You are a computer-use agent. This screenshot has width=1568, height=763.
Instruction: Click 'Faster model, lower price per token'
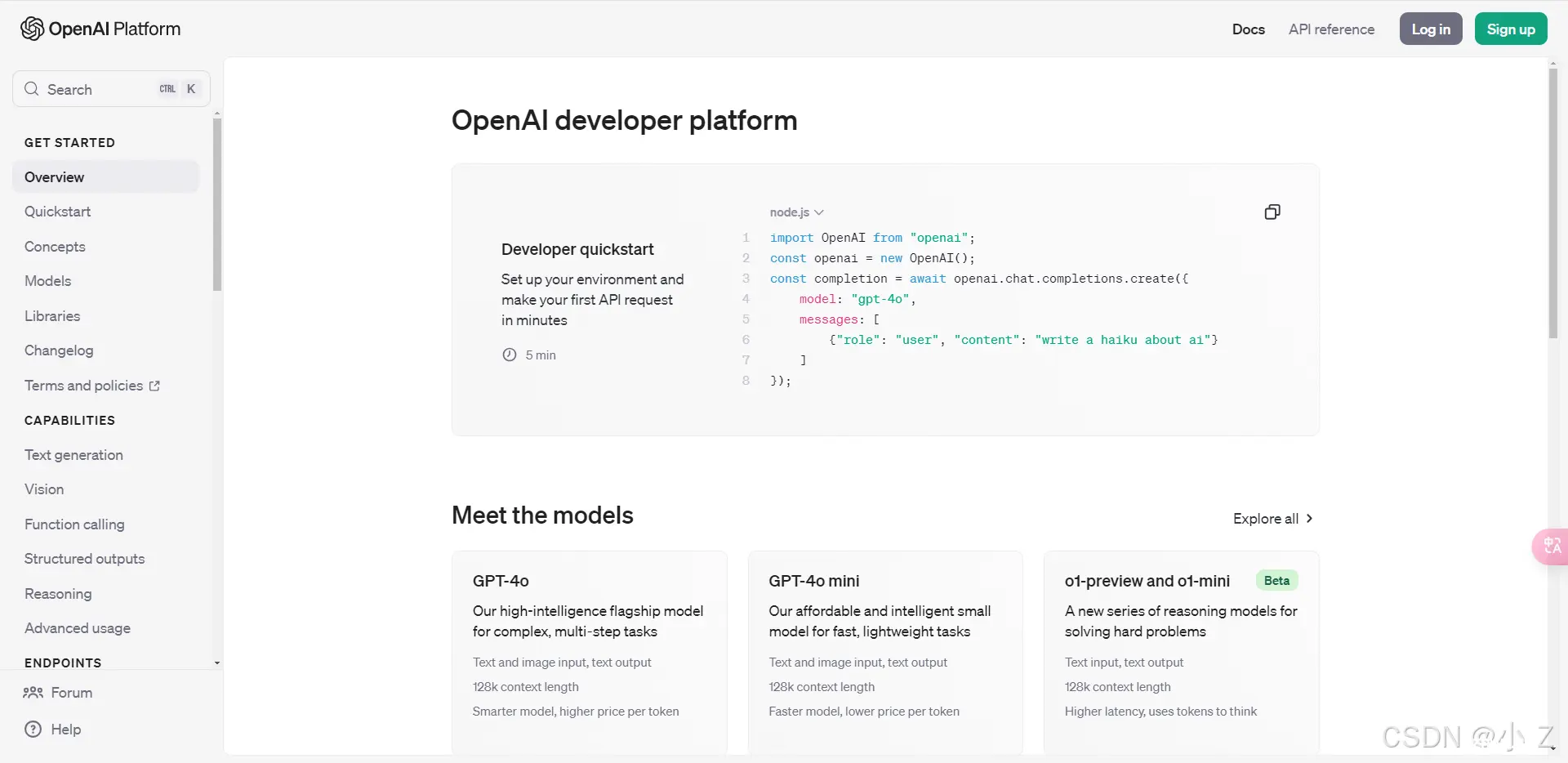coord(864,712)
